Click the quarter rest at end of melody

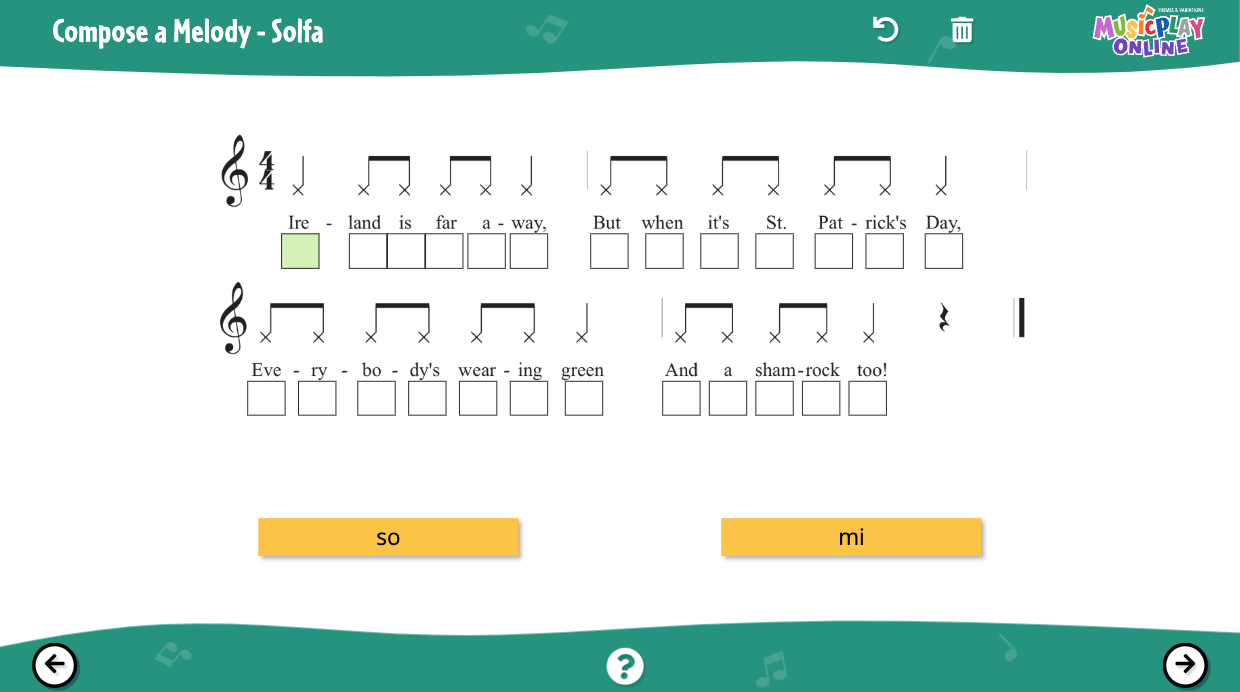[x=943, y=318]
